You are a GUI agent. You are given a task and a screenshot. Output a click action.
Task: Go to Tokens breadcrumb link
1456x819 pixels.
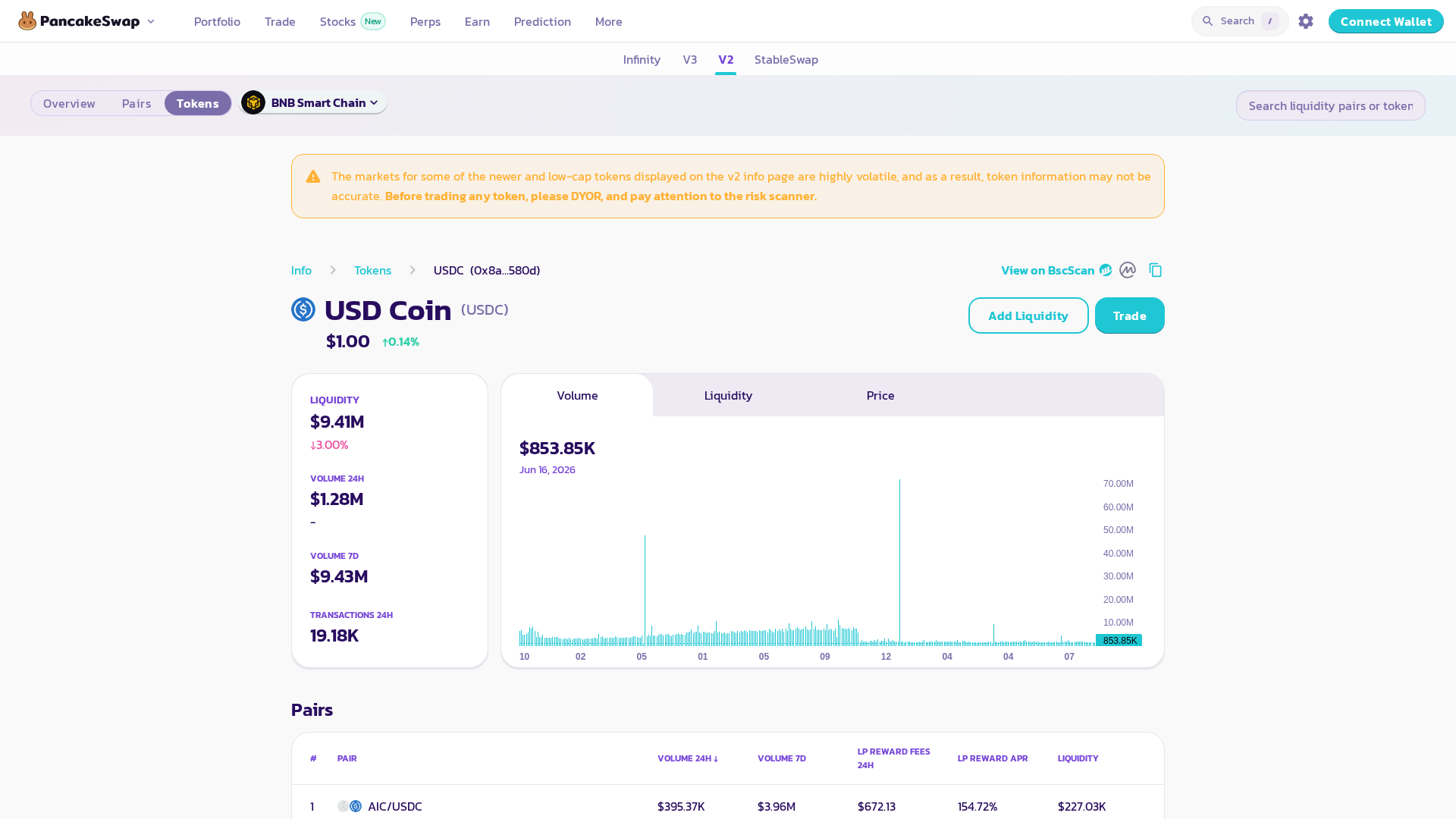coord(372,270)
